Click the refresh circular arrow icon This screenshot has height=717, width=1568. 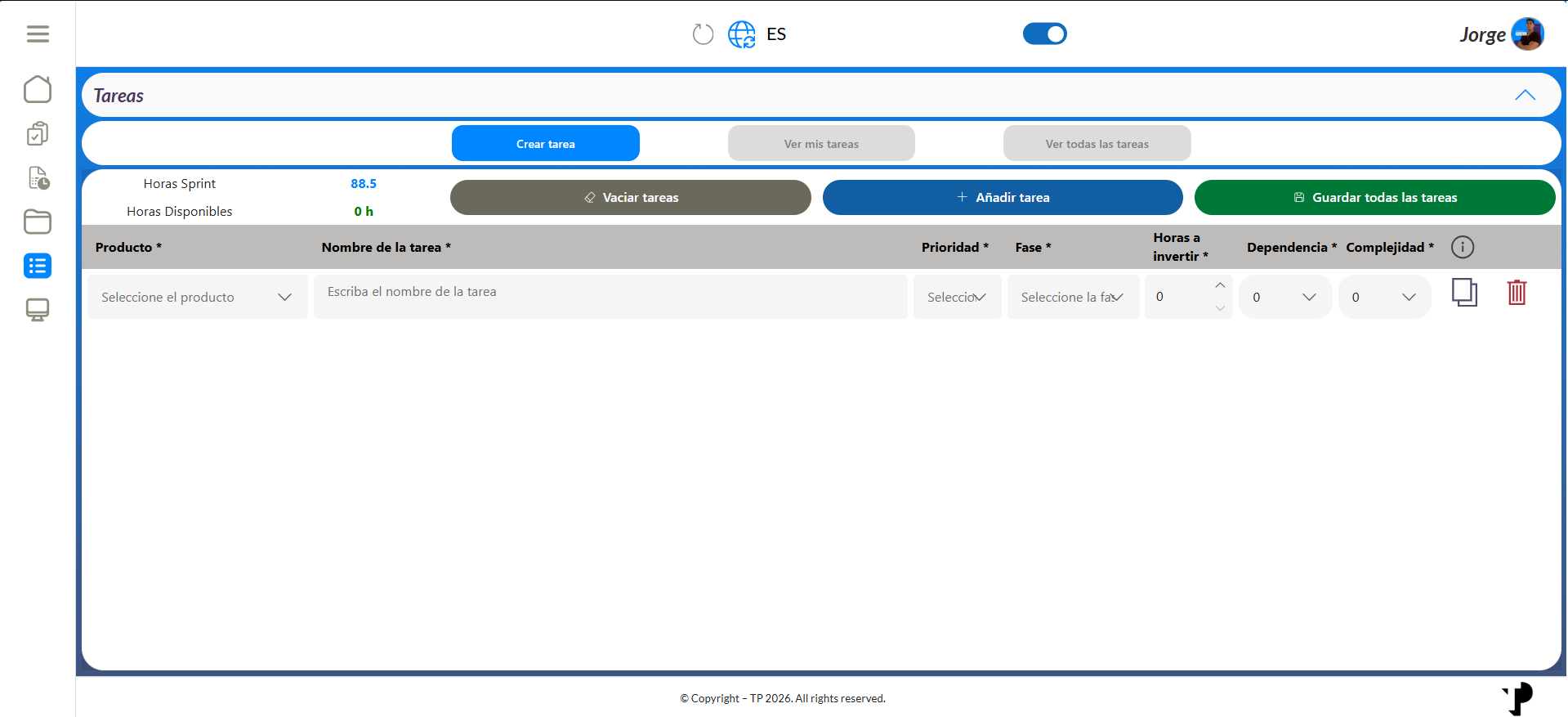pos(703,34)
